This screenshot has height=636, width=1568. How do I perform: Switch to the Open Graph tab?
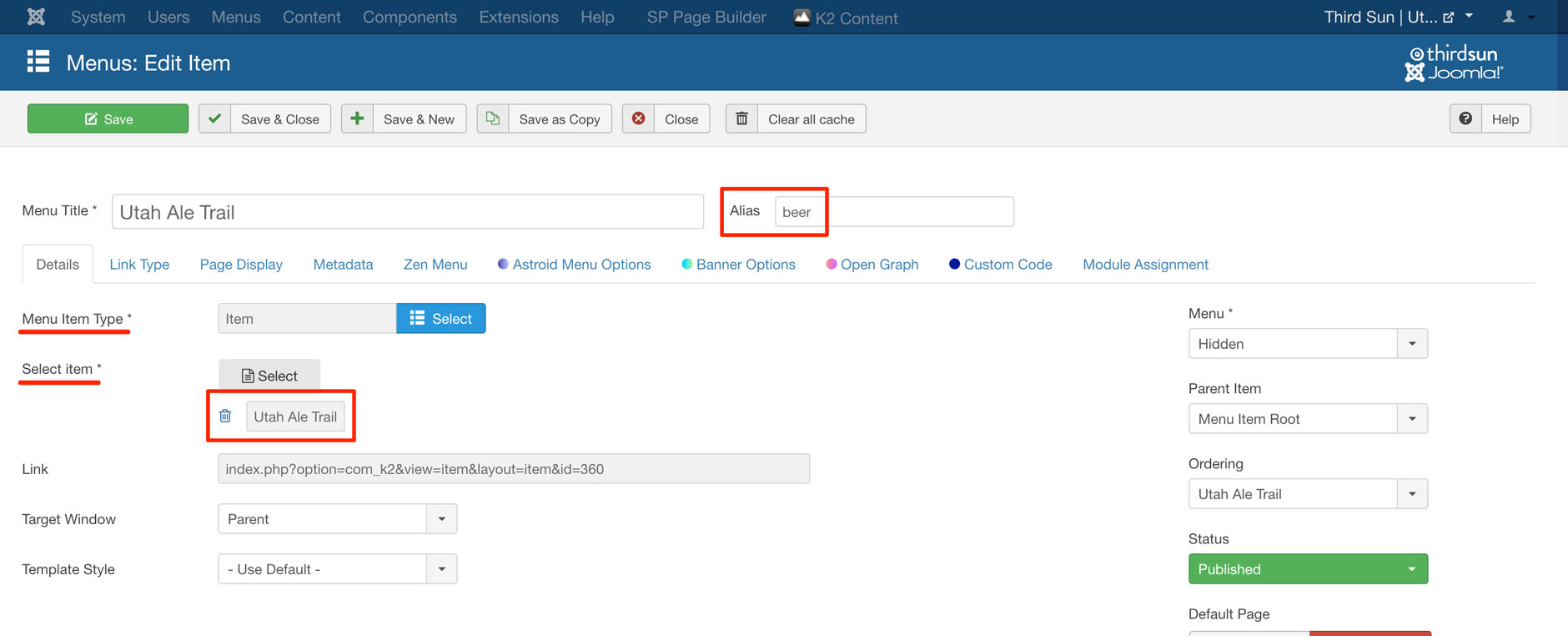pos(879,265)
